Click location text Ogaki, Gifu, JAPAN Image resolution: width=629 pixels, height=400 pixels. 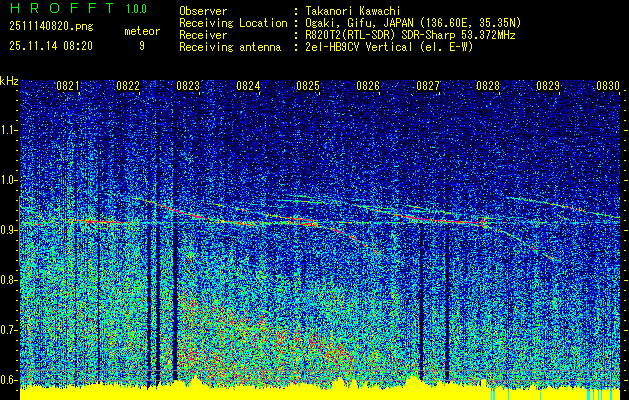[x=359, y=23]
